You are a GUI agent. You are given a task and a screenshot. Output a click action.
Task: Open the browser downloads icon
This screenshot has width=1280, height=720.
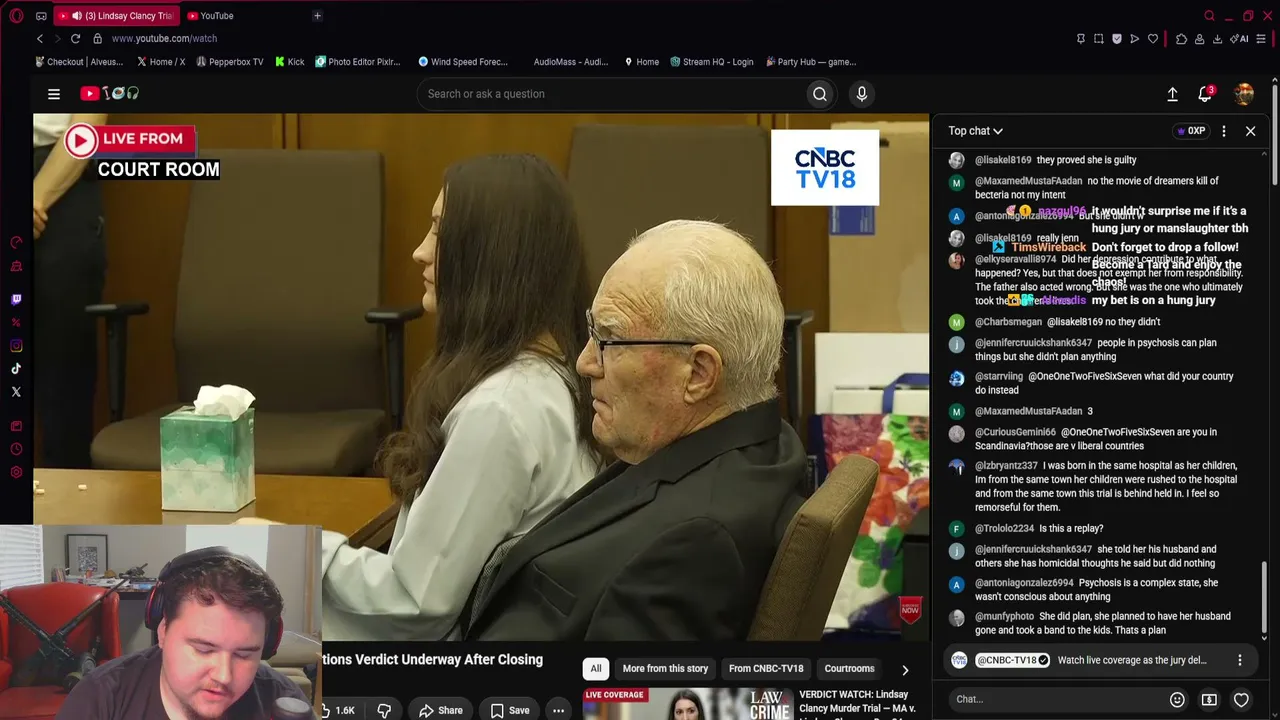coord(1217,39)
